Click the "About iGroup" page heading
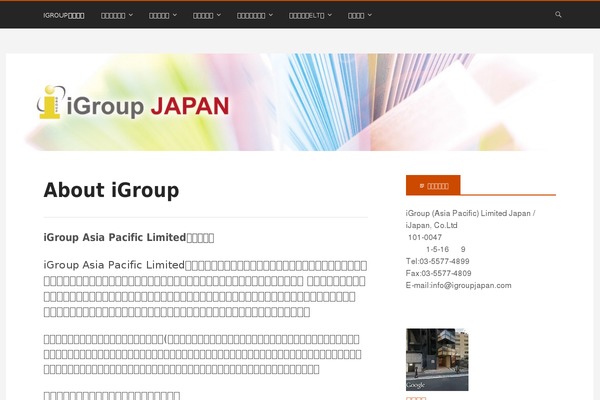 tap(111, 190)
